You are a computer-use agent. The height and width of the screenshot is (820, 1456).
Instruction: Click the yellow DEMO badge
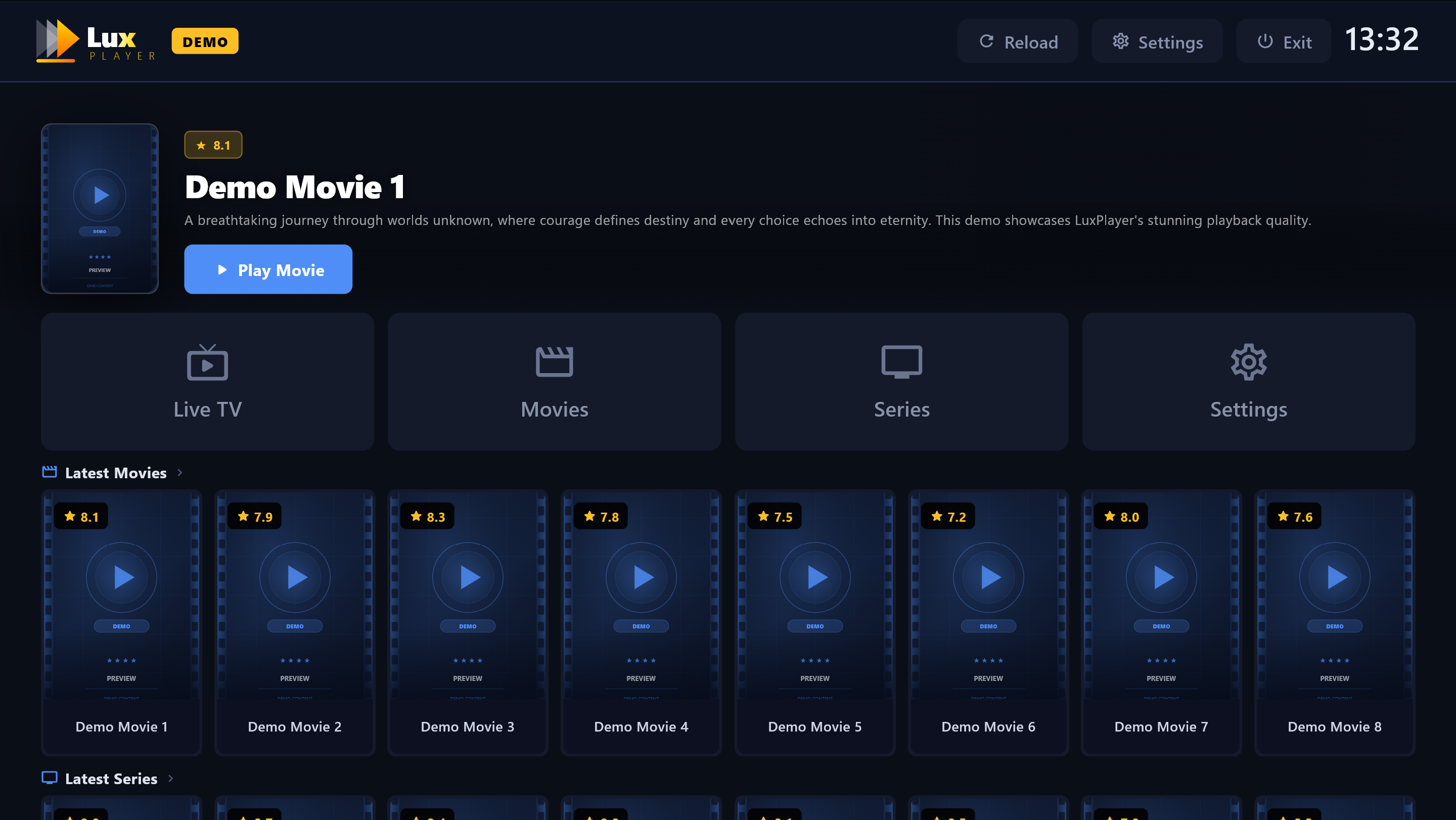pos(205,41)
